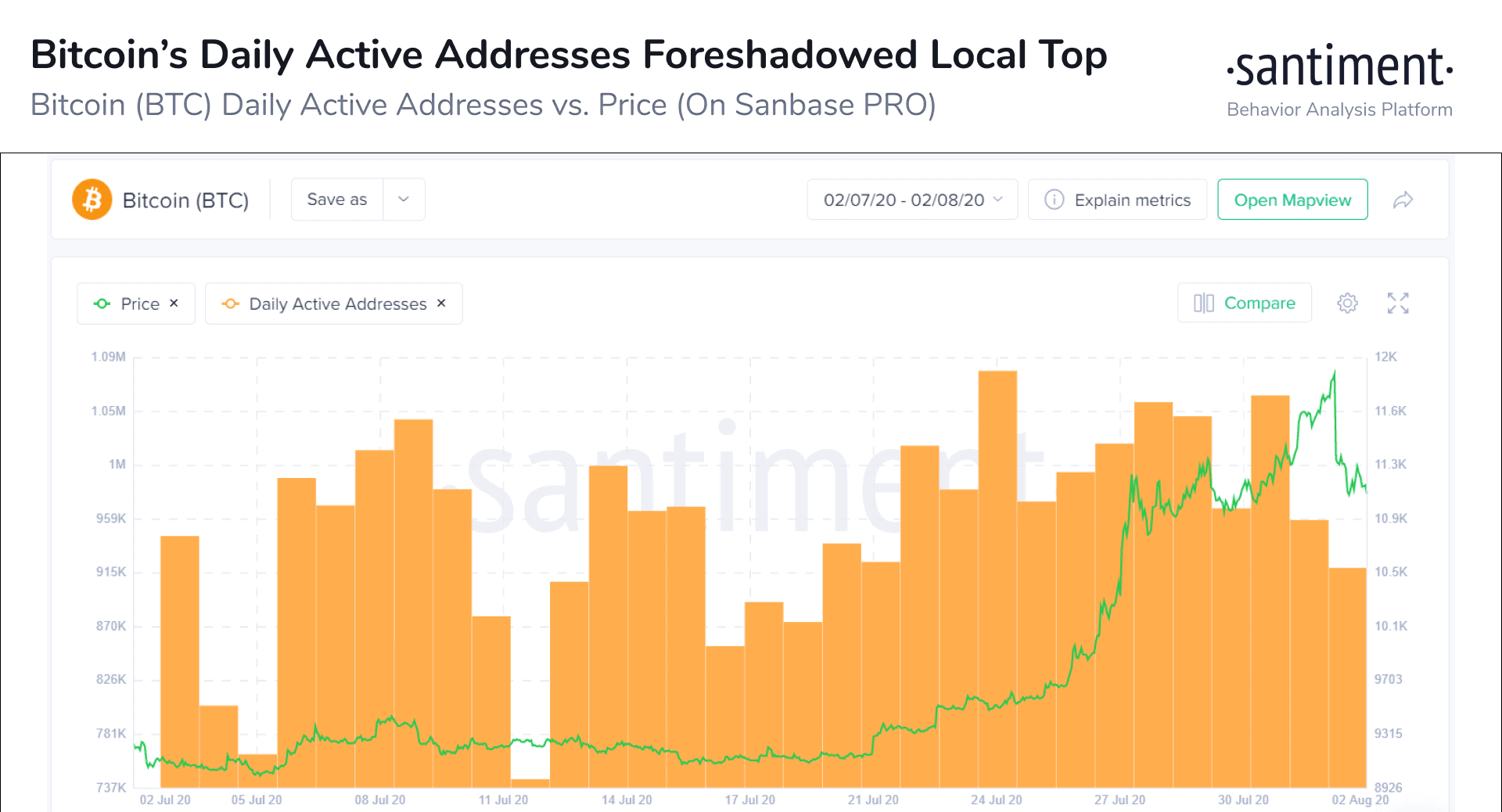Click the Open Mapview button
1502x812 pixels.
click(1292, 199)
